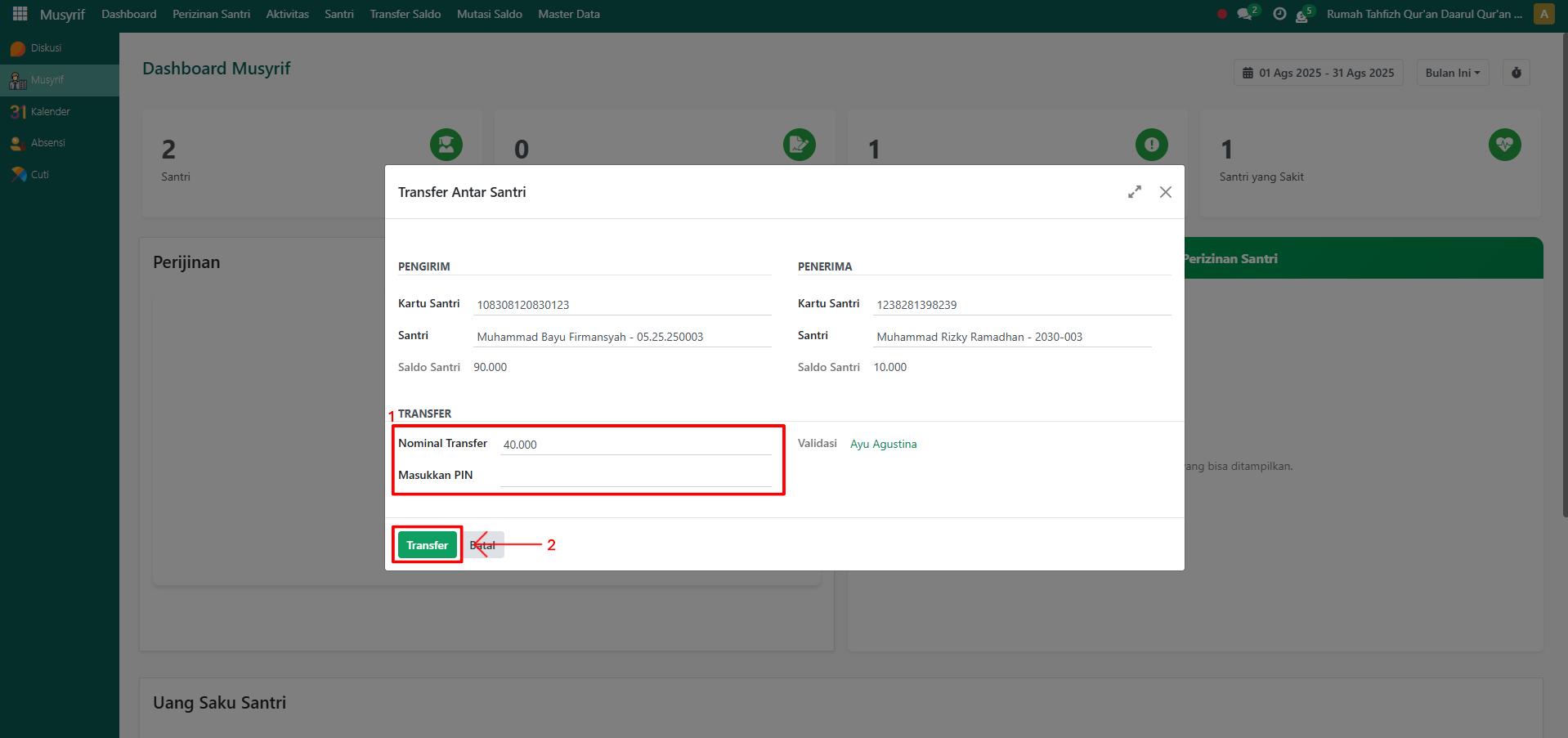The width and height of the screenshot is (1568, 738).
Task: Click the Santri yang Sakit heart icon
Action: coord(1504,145)
